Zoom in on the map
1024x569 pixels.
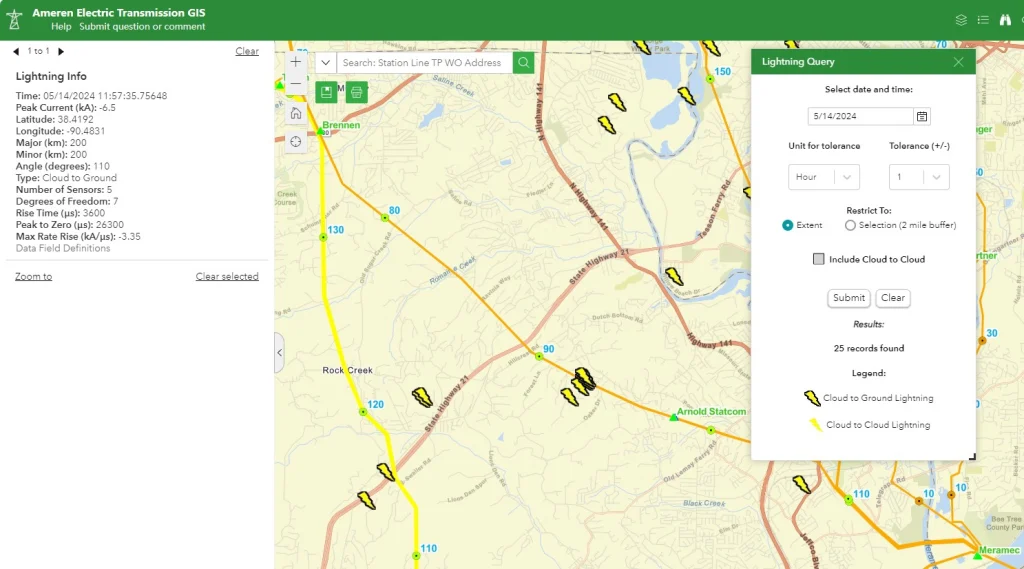[296, 62]
